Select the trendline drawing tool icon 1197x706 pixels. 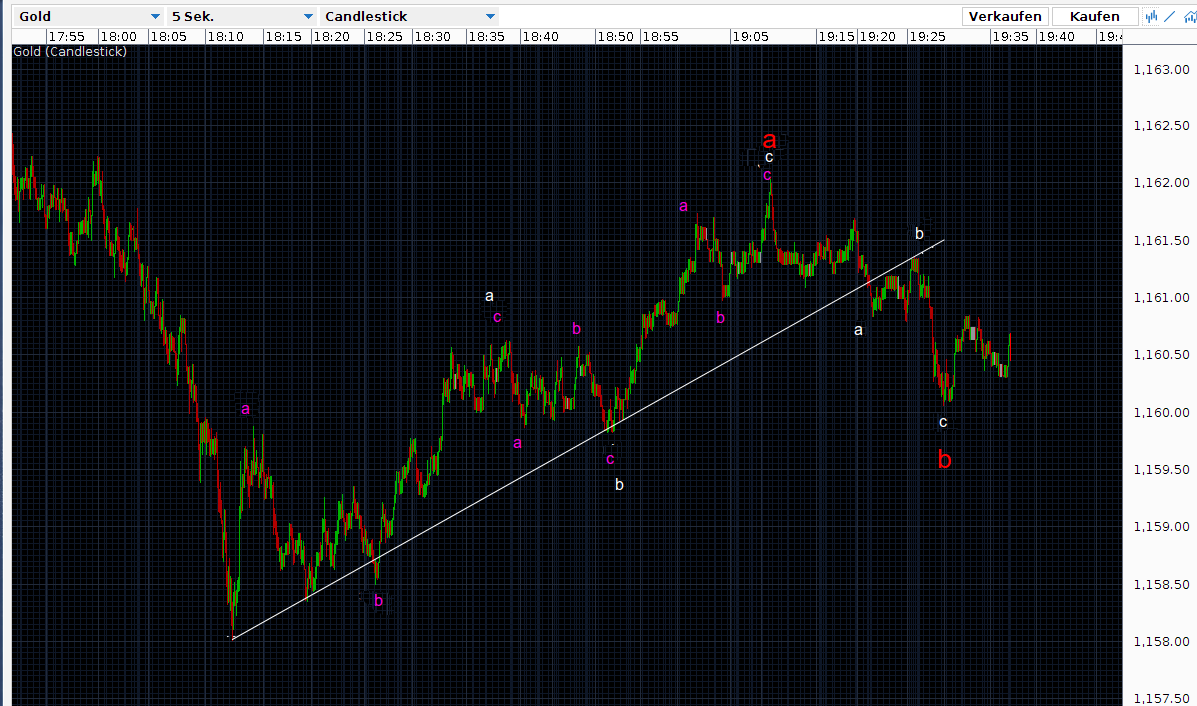[x=1170, y=16]
